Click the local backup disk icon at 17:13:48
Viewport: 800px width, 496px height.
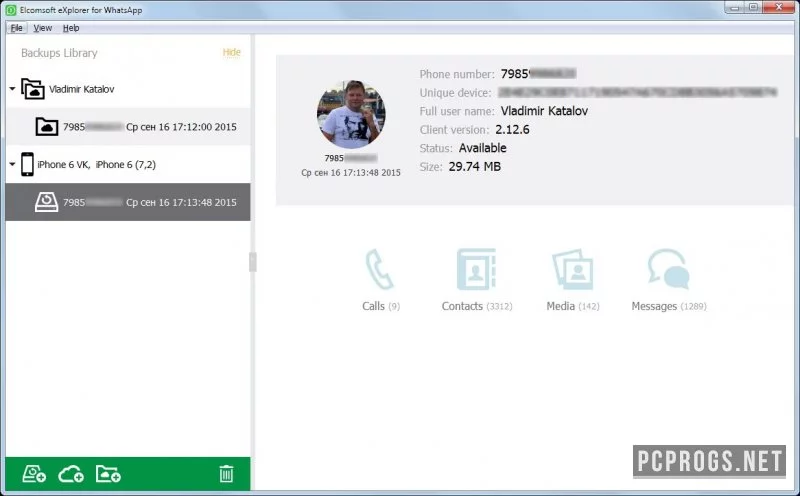pyautogui.click(x=46, y=202)
